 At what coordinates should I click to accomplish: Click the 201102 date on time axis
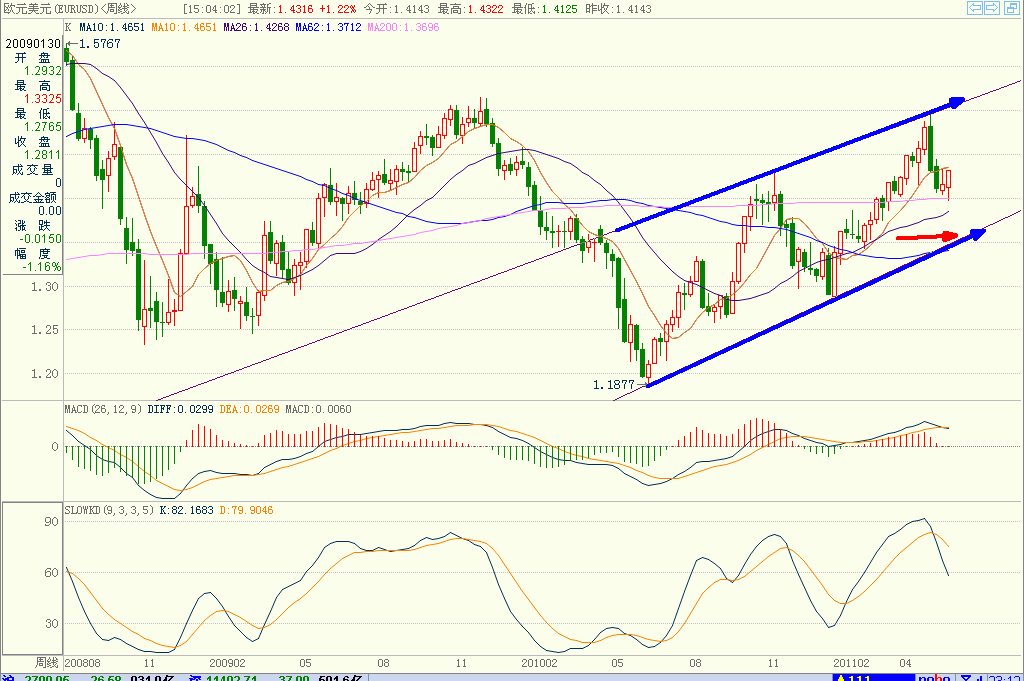pyautogui.click(x=851, y=663)
